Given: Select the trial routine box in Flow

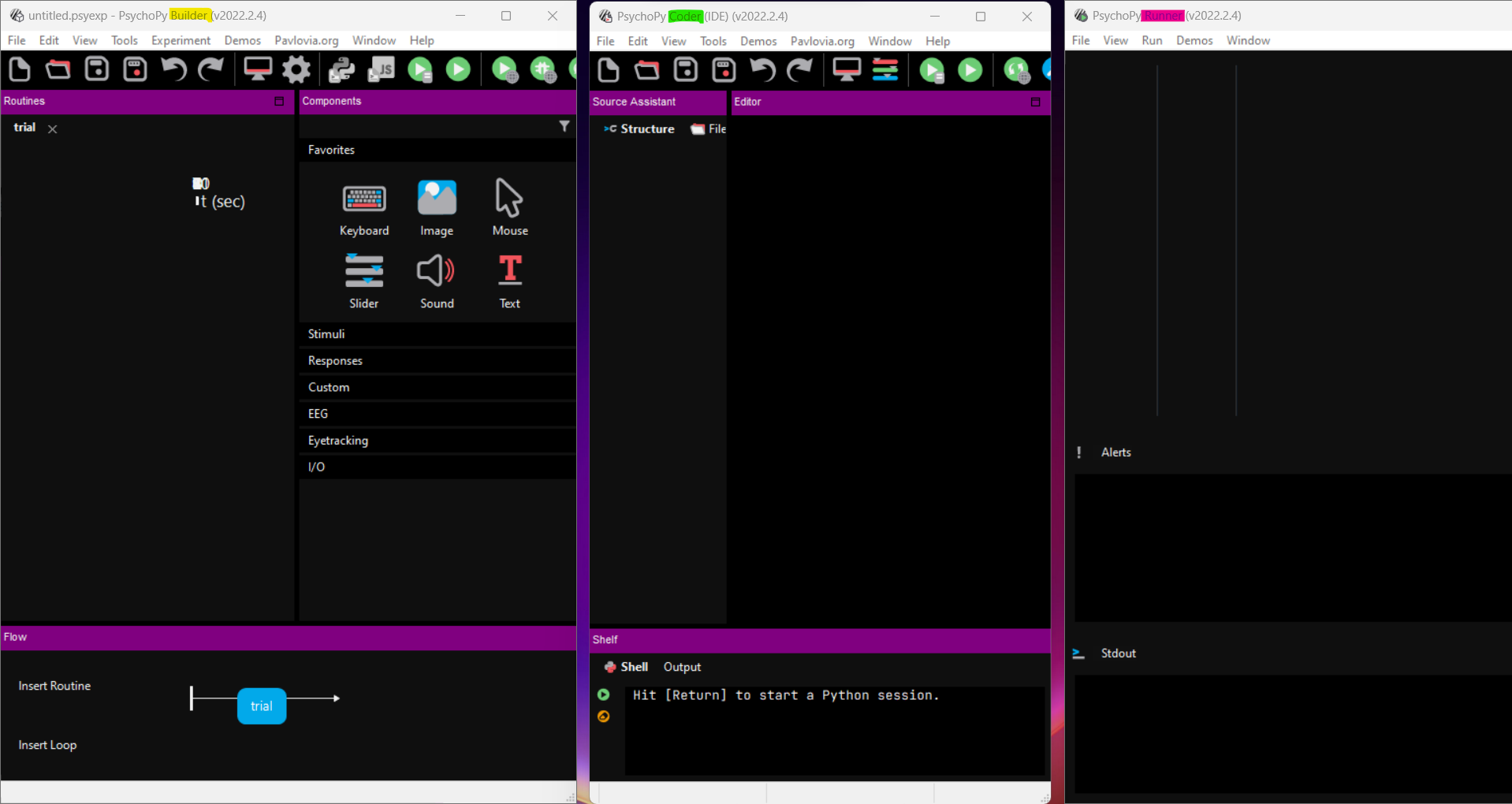Looking at the screenshot, I should point(262,706).
